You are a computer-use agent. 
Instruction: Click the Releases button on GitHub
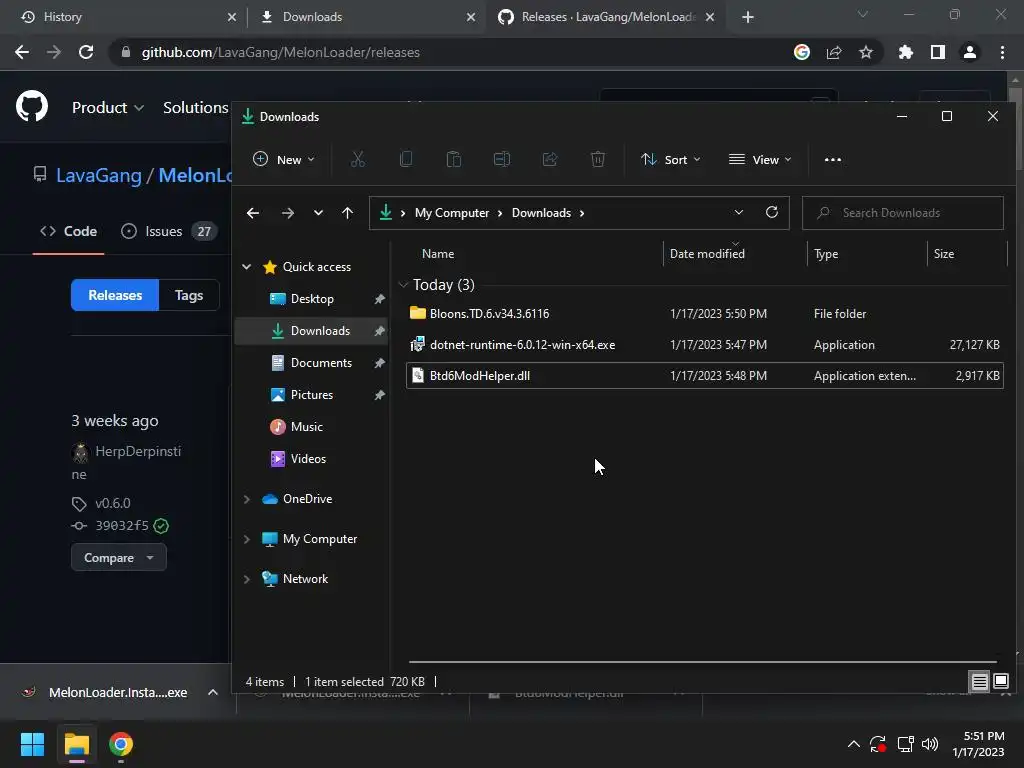point(115,295)
